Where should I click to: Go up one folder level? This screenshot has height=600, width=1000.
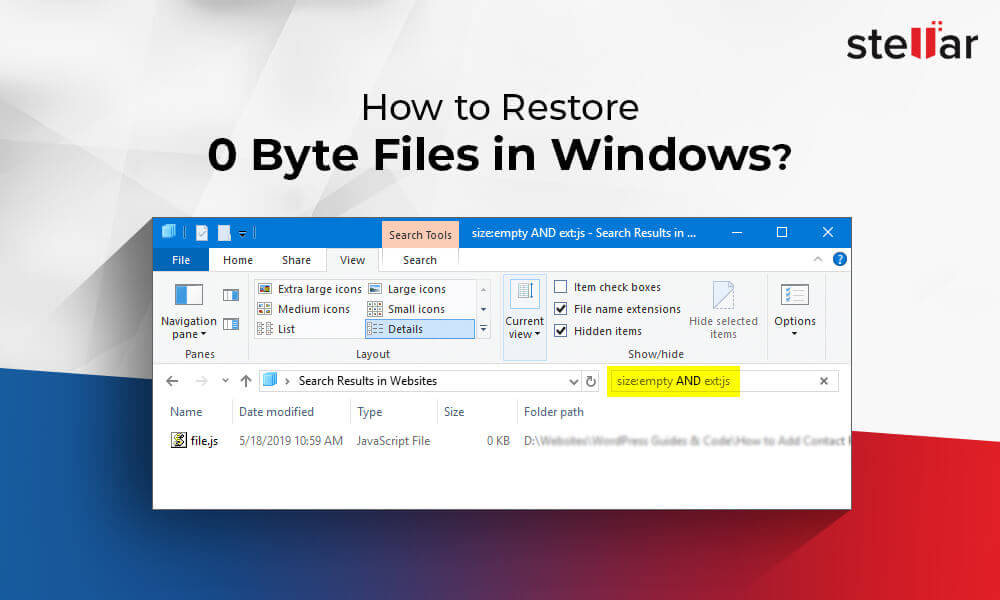(x=245, y=381)
